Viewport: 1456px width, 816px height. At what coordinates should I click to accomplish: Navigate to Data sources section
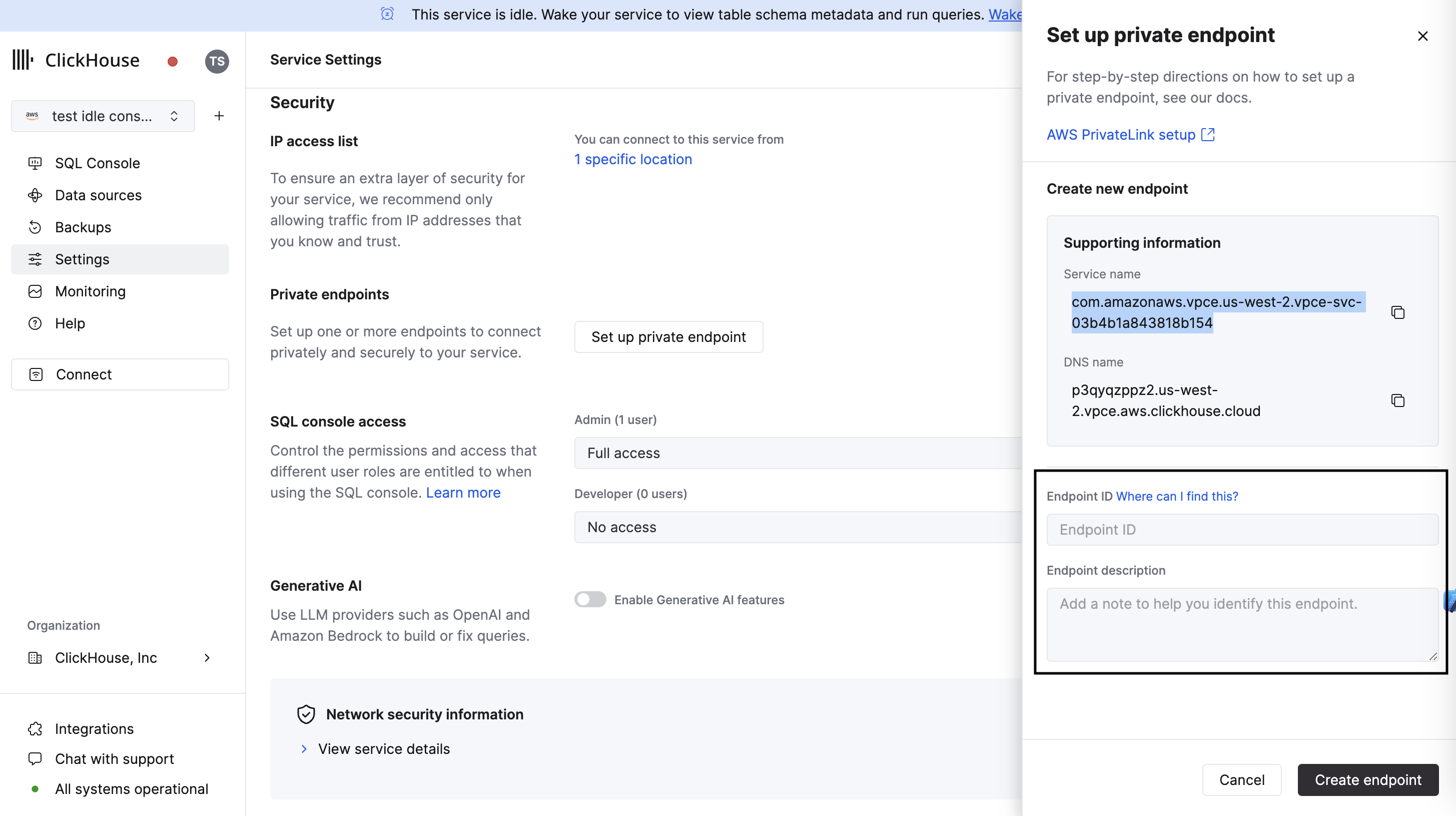99,195
